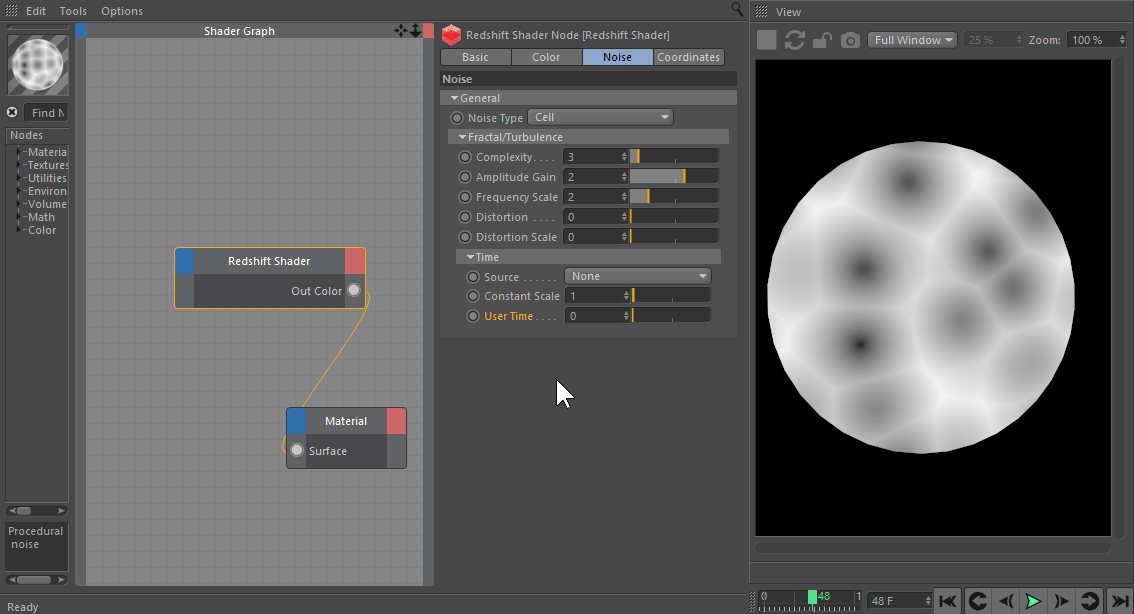The width and height of the screenshot is (1134, 614).
Task: Expand the Materials tree node
Action: [19, 152]
